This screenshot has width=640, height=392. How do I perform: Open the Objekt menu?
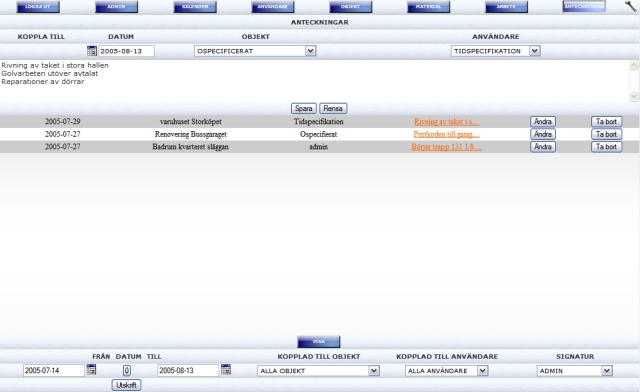point(351,7)
